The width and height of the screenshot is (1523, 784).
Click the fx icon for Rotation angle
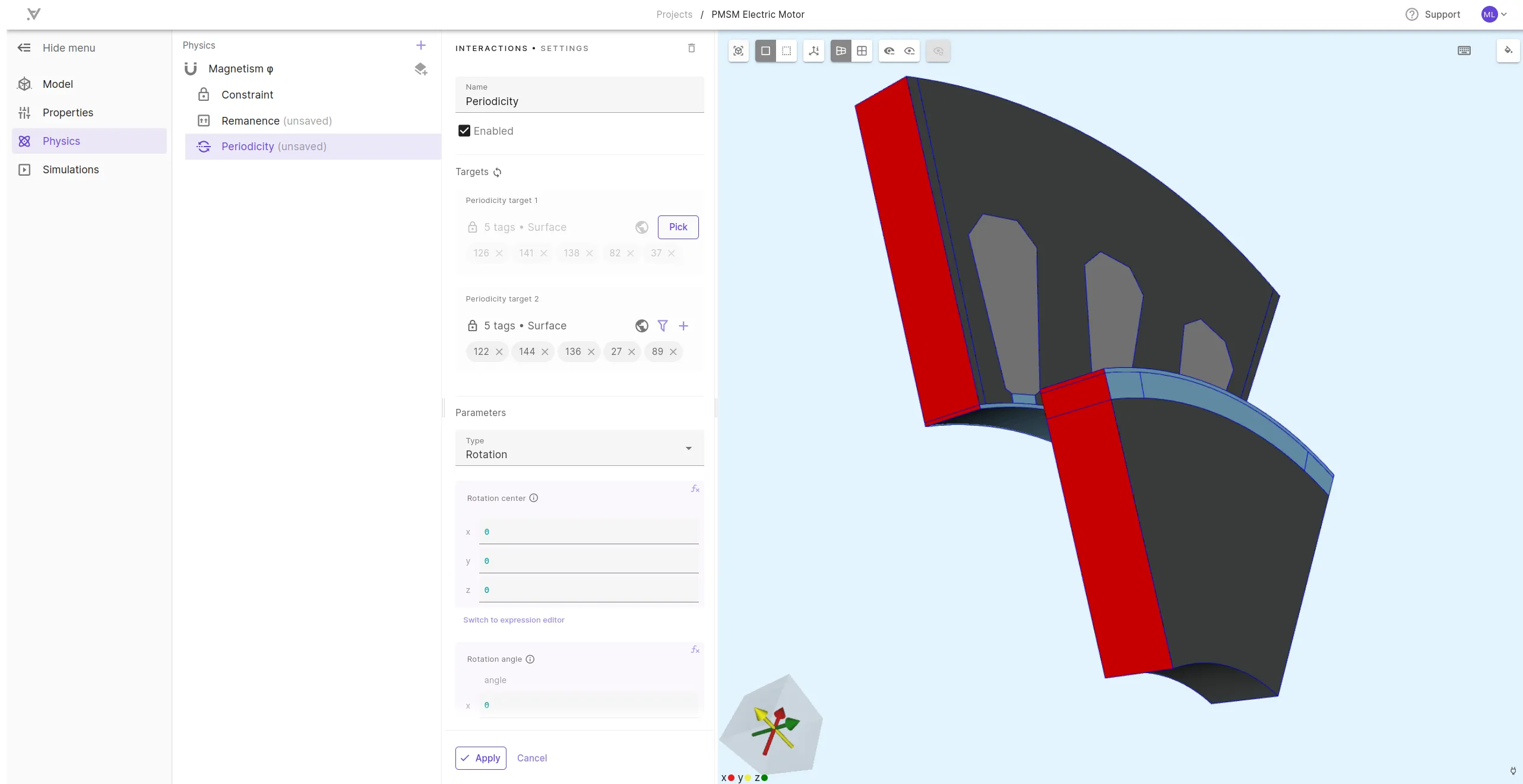(x=695, y=650)
